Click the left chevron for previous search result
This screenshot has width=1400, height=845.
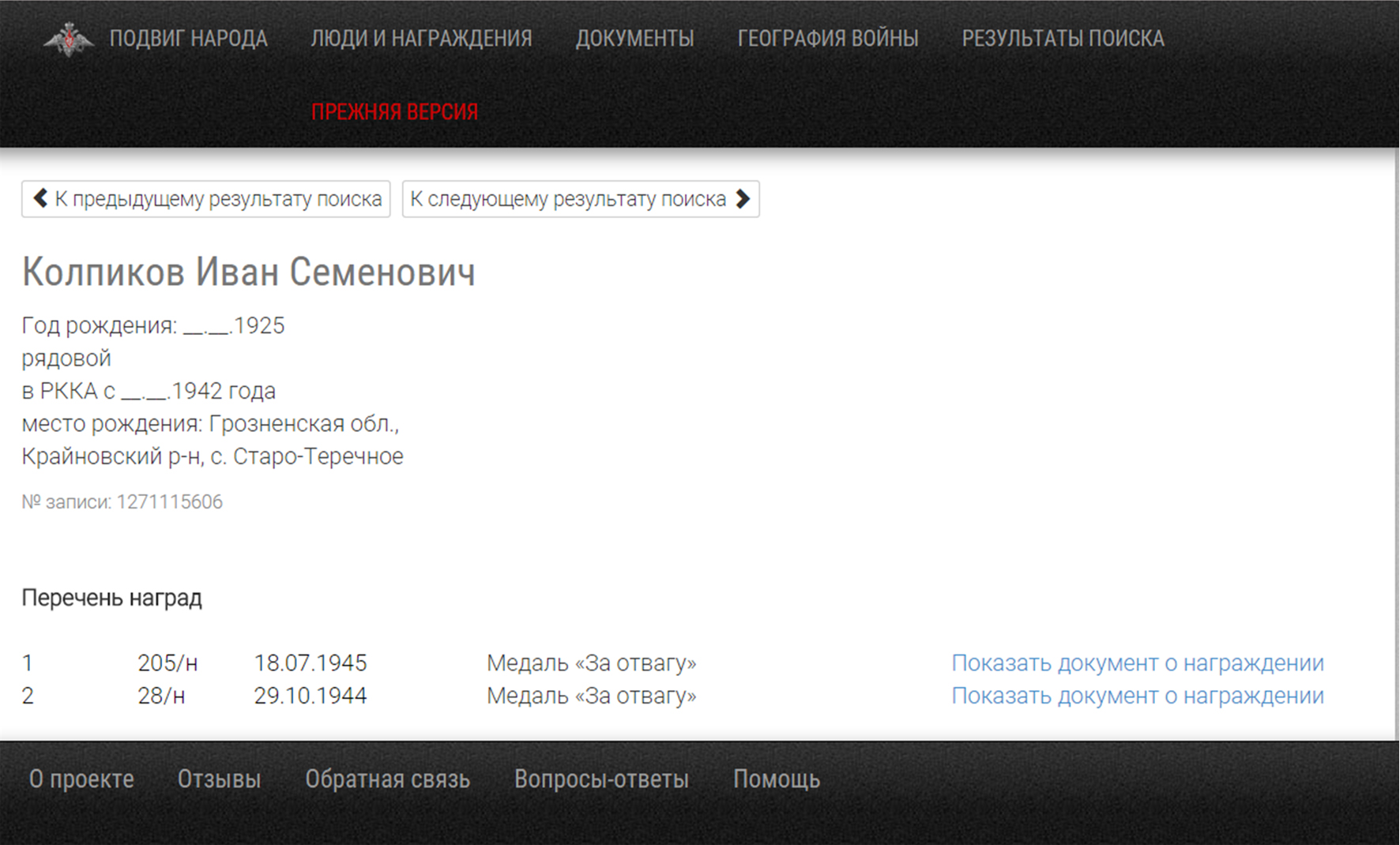(x=41, y=198)
